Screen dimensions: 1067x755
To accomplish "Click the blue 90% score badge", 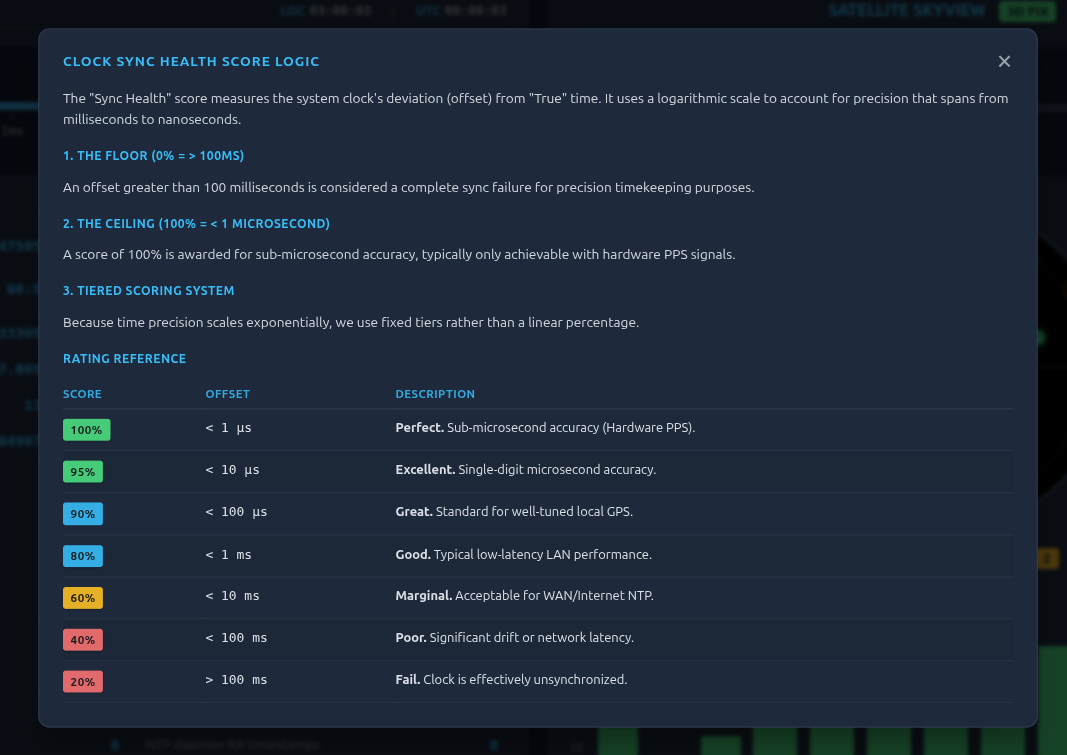I will click(82, 514).
